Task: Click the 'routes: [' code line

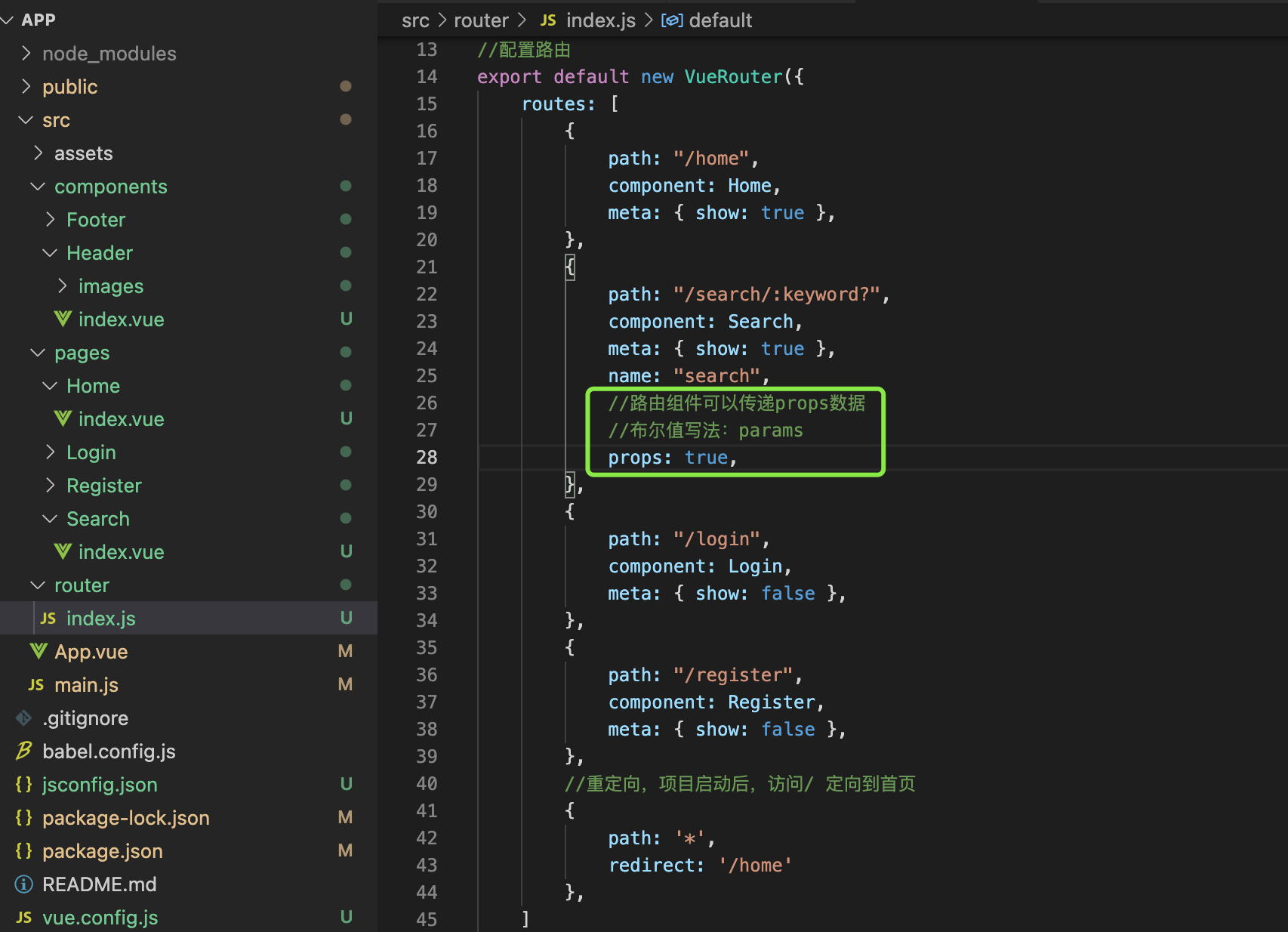Action: pyautogui.click(x=571, y=104)
